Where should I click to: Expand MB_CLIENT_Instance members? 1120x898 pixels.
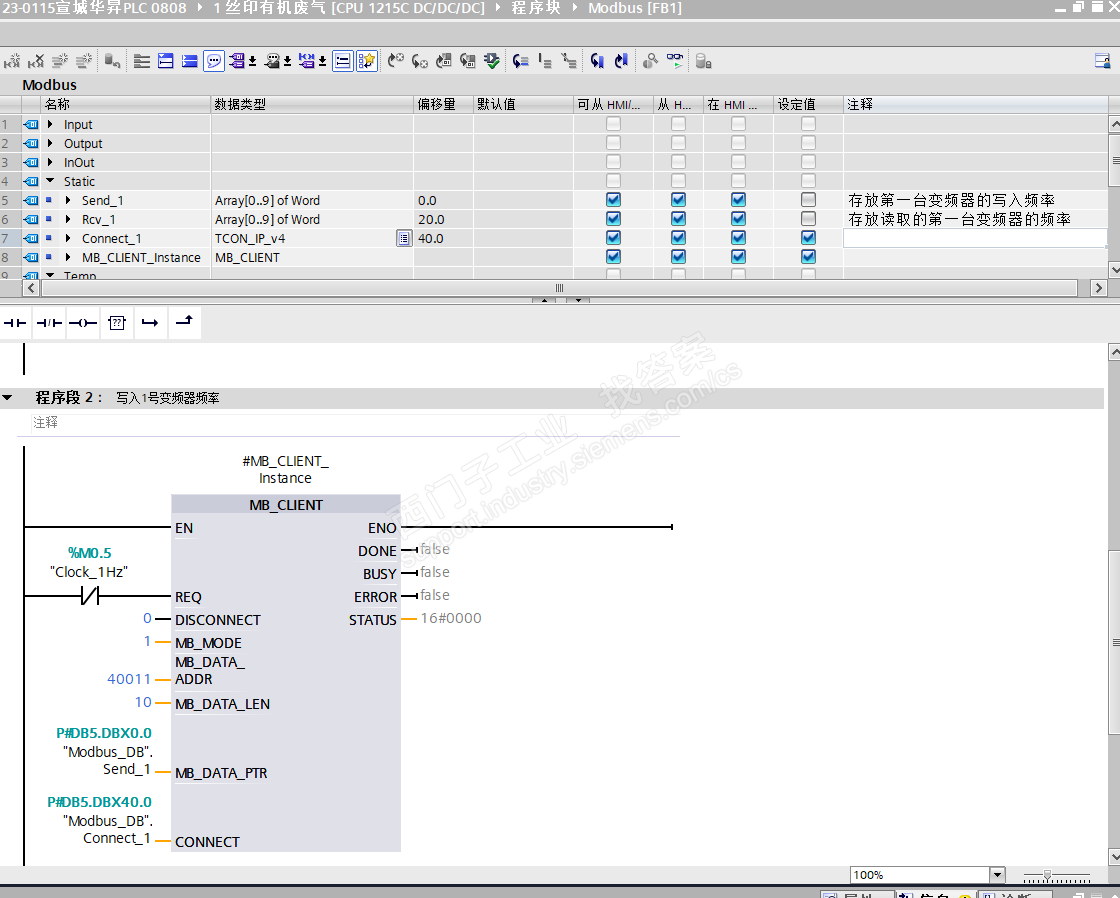point(68,257)
